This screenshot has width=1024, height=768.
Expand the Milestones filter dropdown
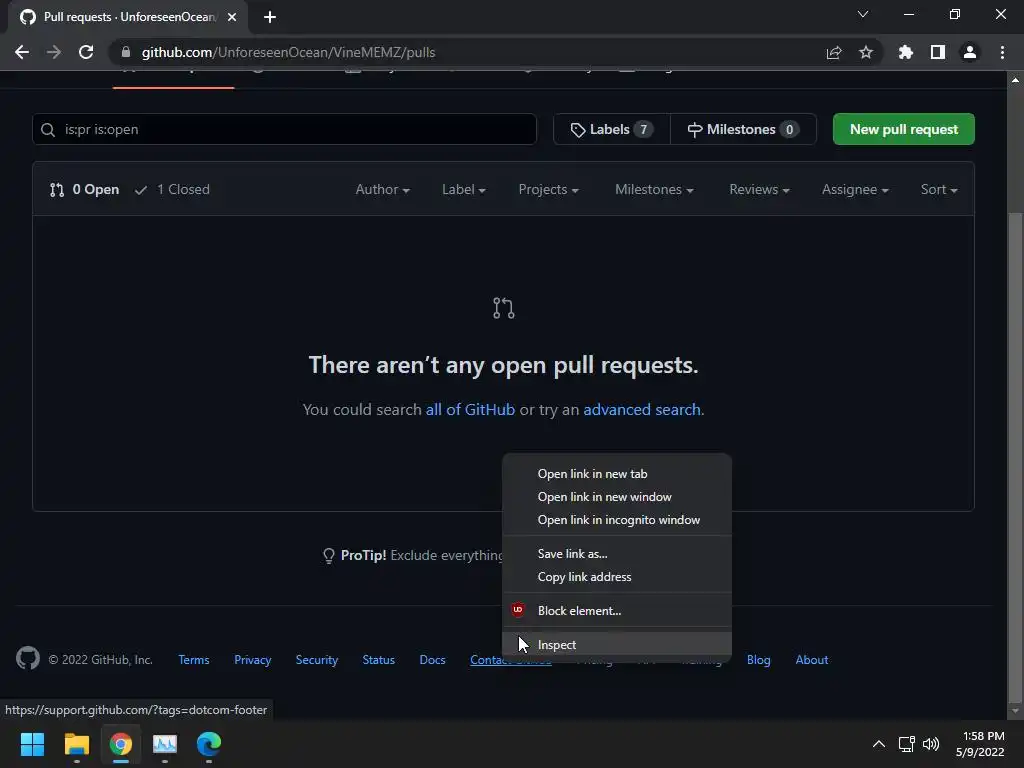click(654, 189)
